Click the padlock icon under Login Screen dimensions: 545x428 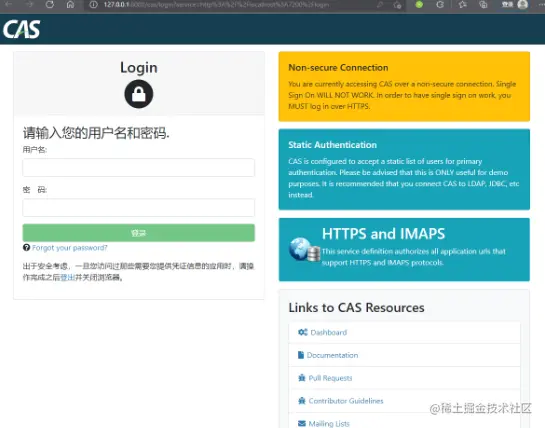pos(139,94)
